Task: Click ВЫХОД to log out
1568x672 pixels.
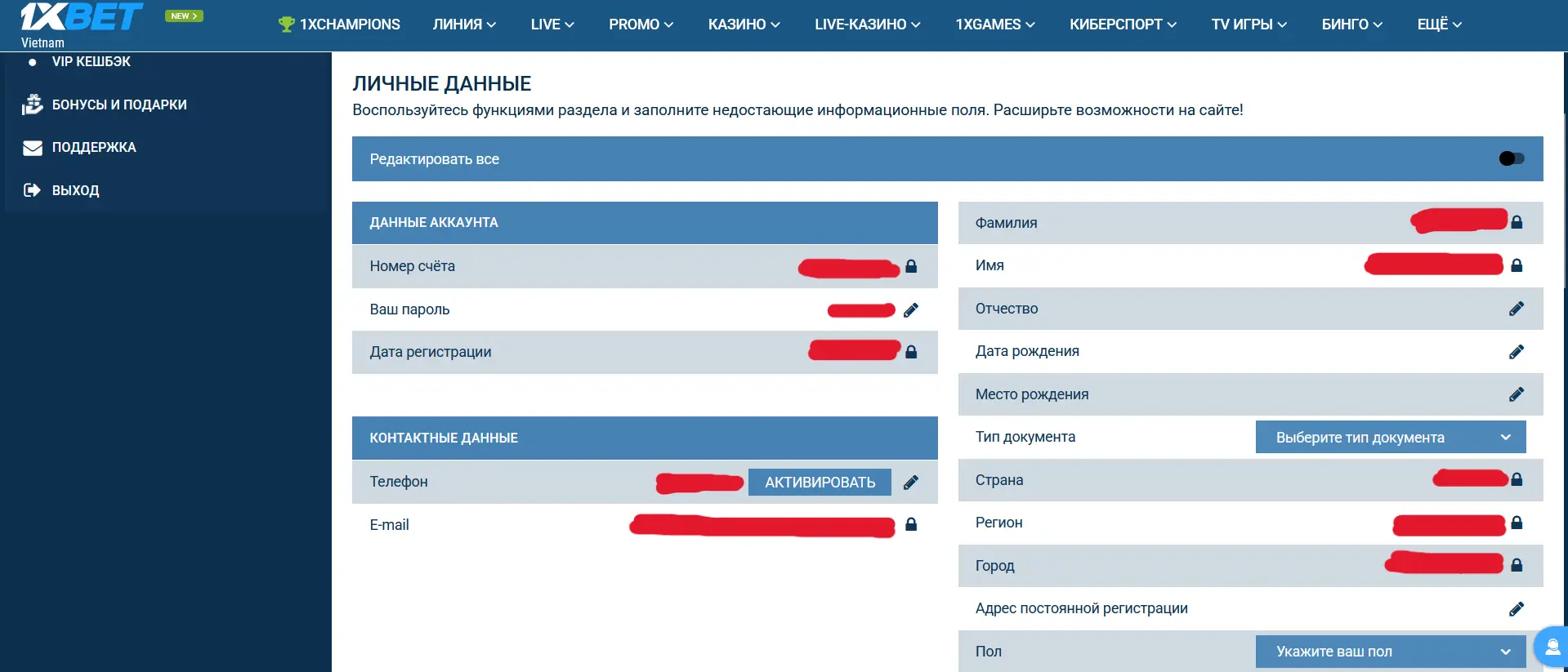Action: coord(75,190)
